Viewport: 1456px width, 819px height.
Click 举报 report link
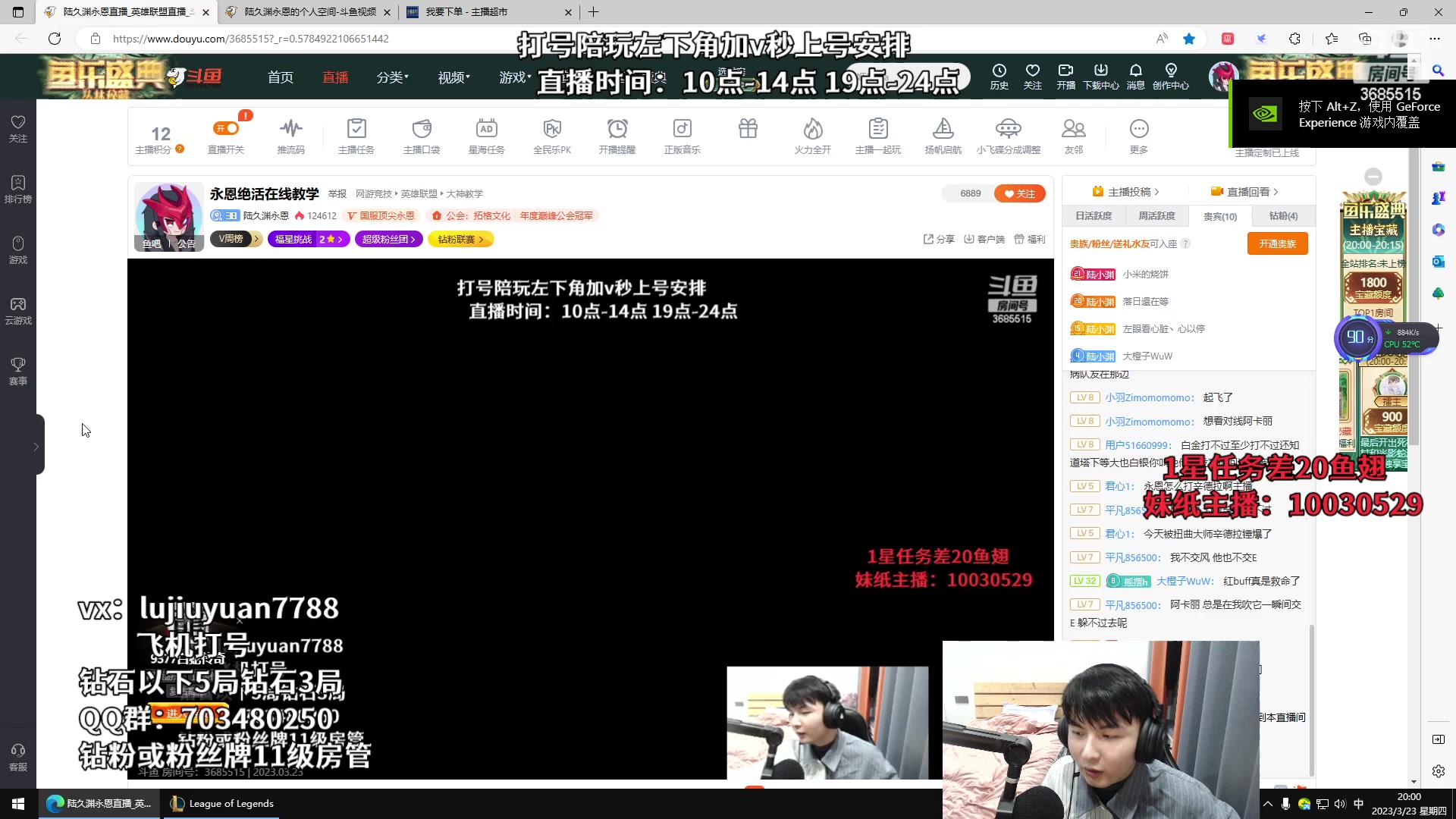coord(337,194)
